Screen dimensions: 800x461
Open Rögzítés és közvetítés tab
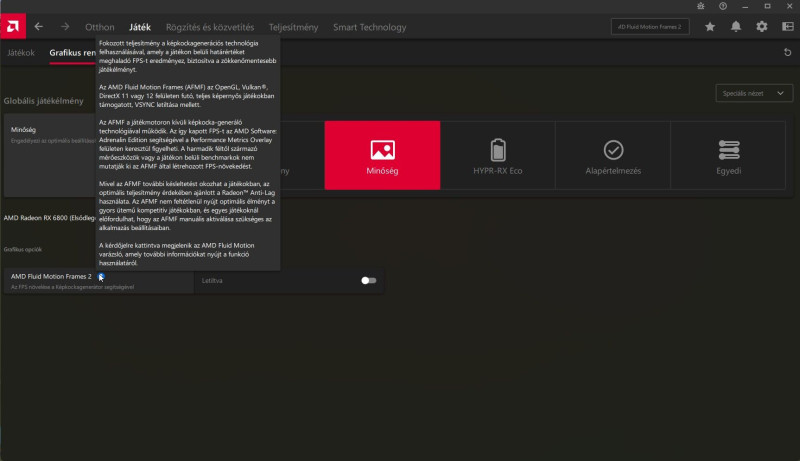[210, 27]
